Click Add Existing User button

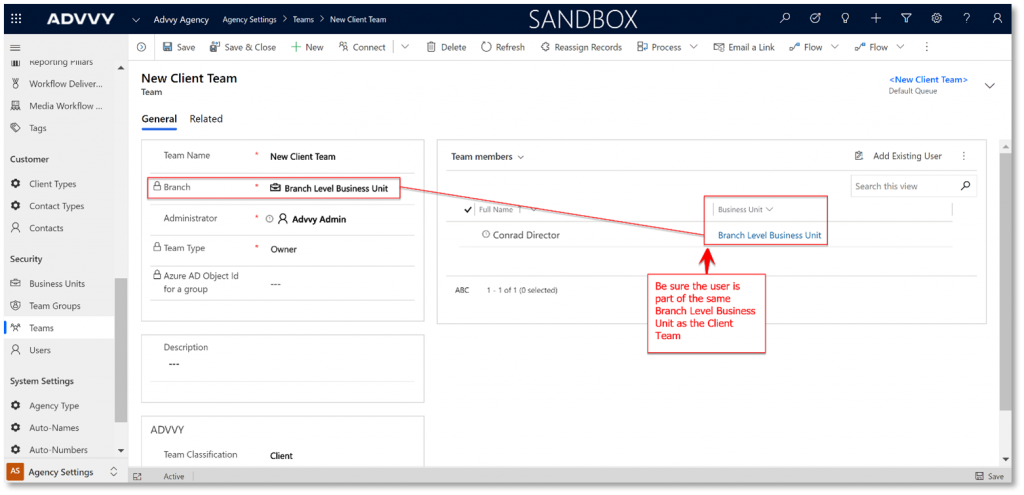(x=898, y=156)
